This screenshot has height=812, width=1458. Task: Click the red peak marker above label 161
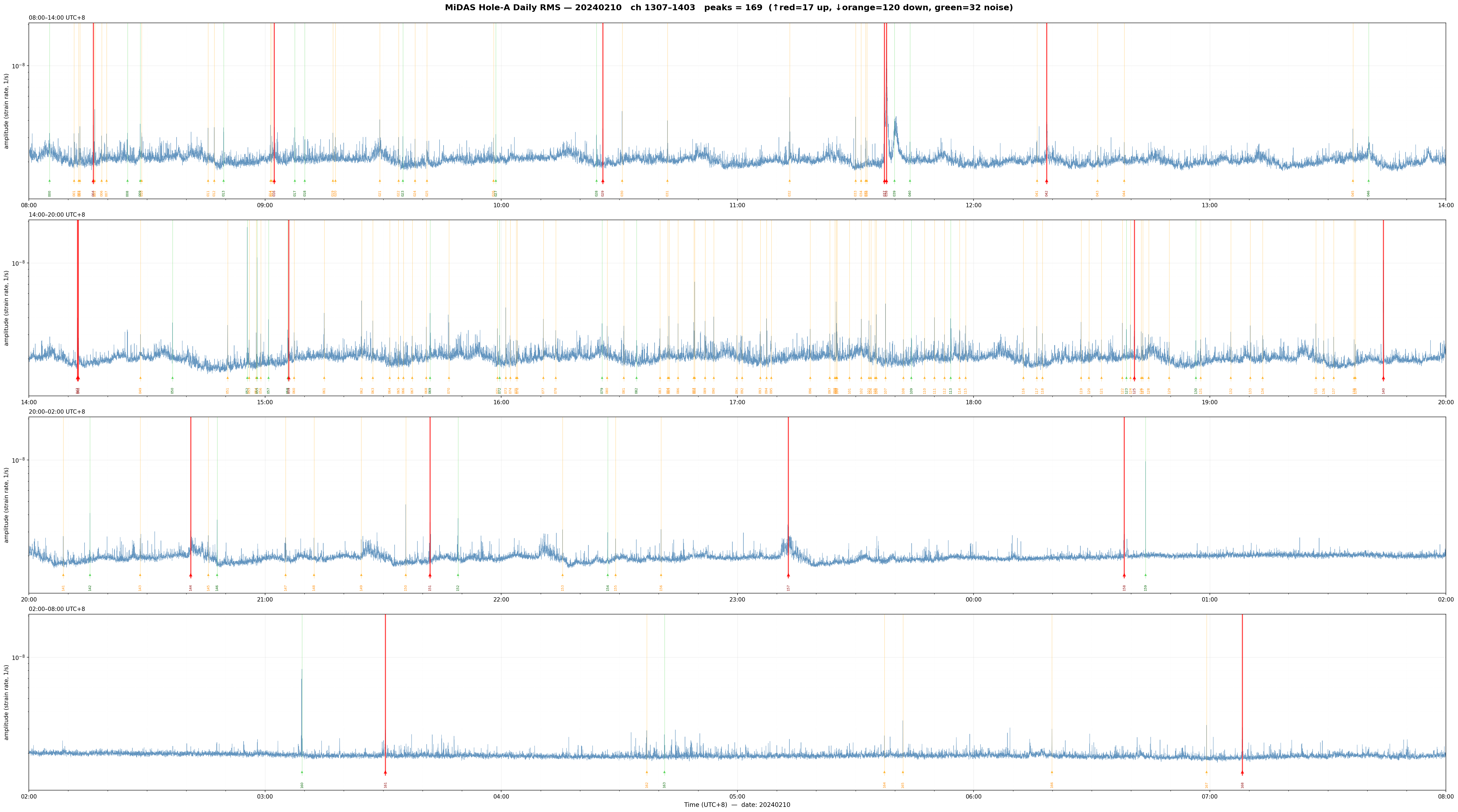[x=385, y=772]
